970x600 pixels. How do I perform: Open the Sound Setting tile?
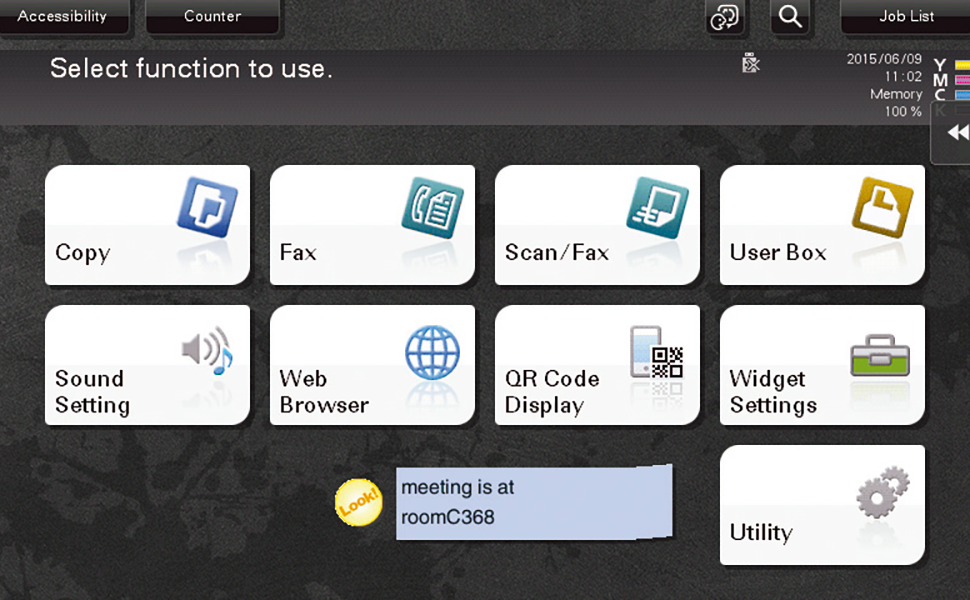pos(147,365)
